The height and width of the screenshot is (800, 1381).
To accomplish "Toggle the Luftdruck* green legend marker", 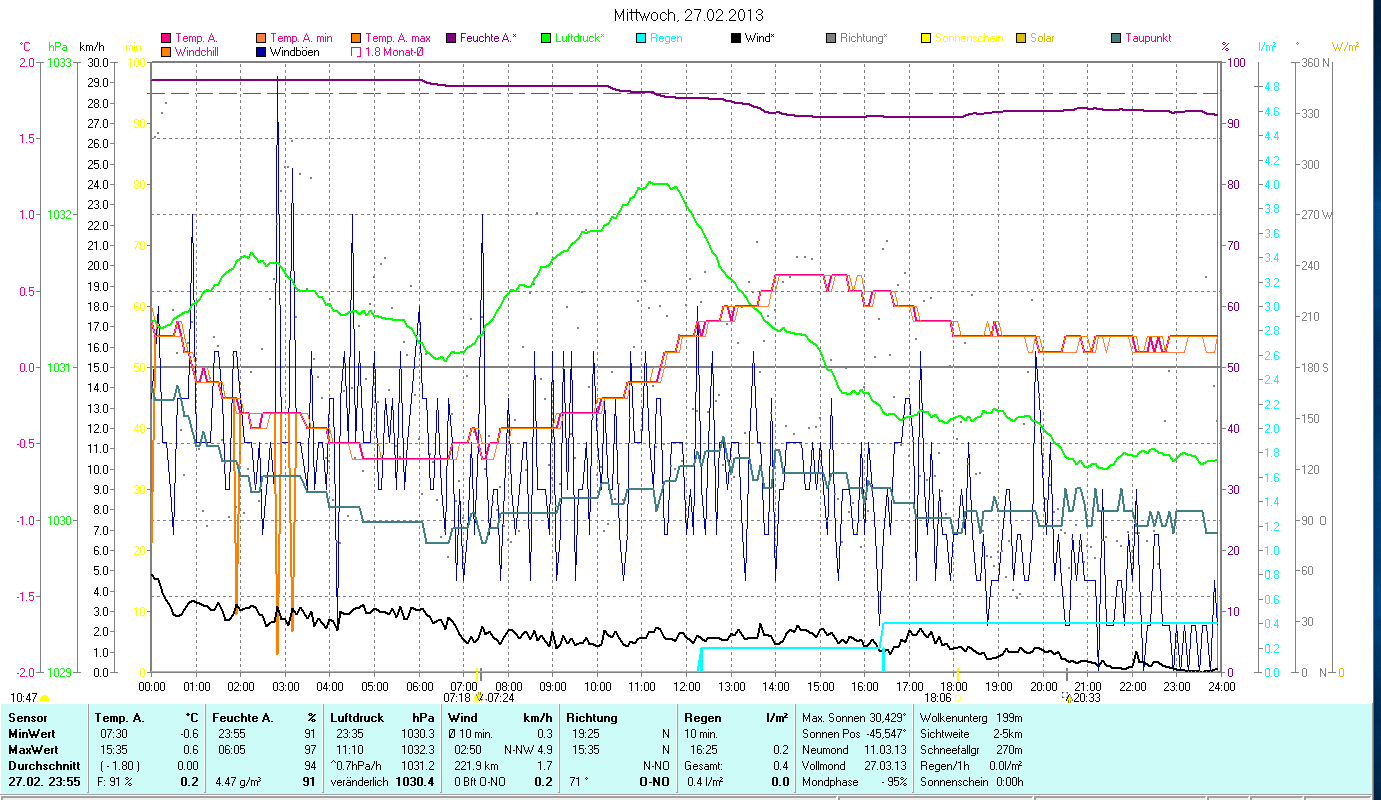I will (x=545, y=38).
